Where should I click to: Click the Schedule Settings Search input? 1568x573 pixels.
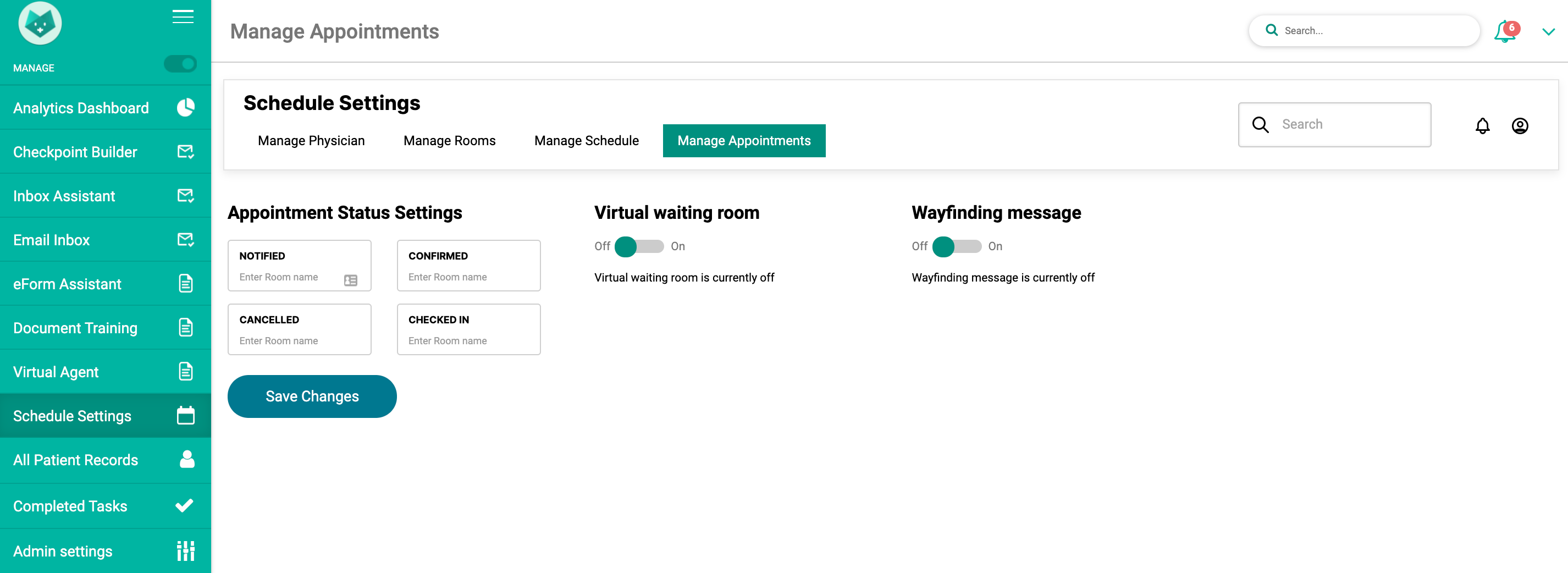tap(1334, 125)
